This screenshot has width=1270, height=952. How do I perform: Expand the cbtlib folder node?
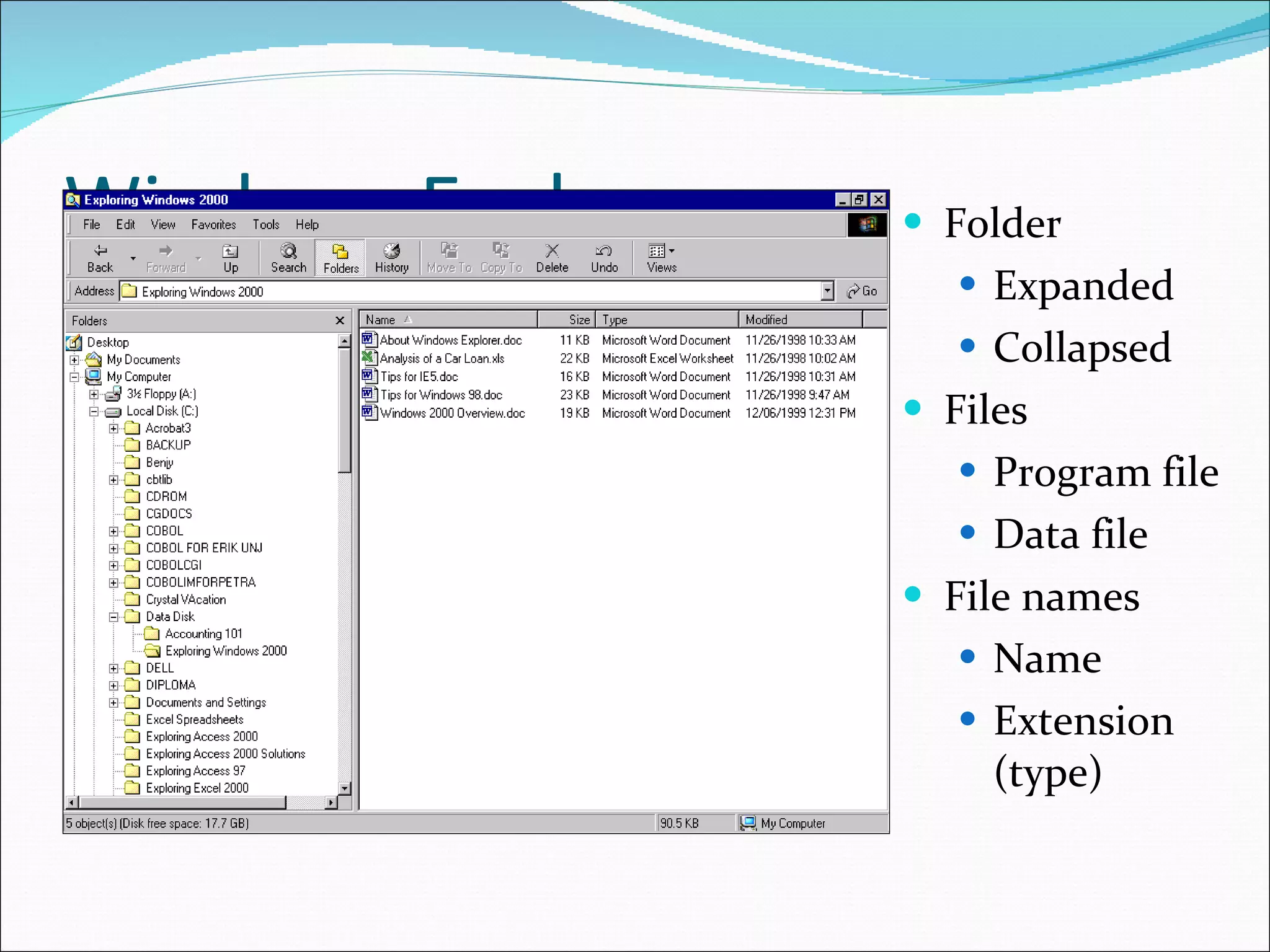point(113,480)
